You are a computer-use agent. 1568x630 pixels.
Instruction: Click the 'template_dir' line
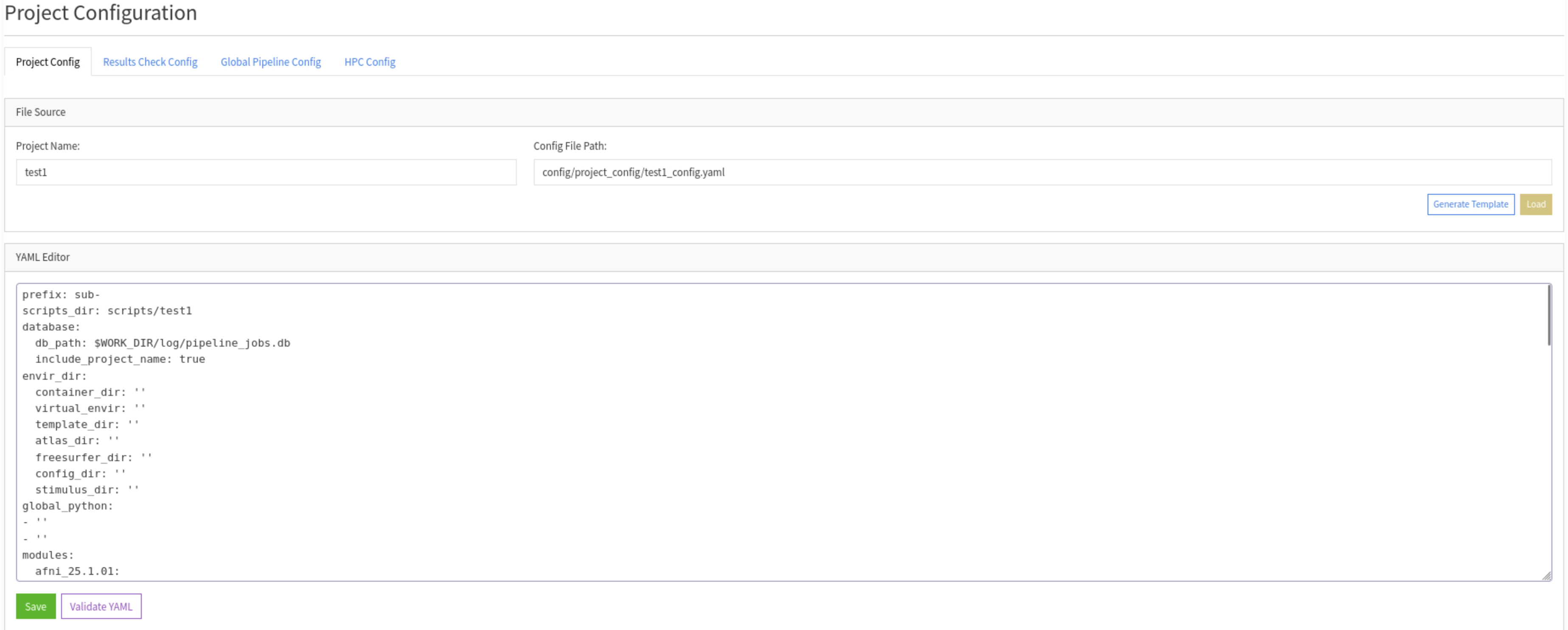coord(87,424)
